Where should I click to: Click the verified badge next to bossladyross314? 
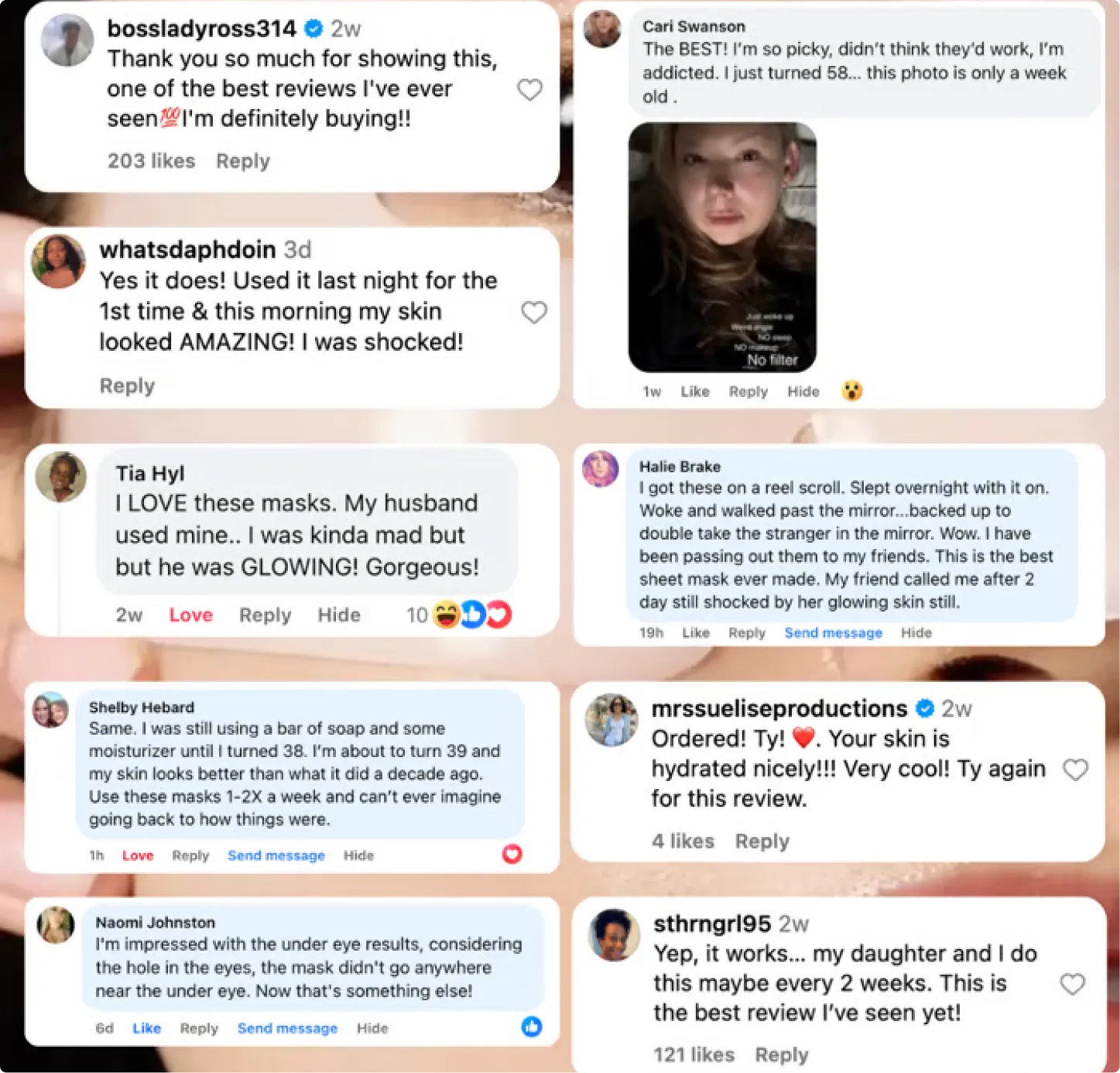[x=313, y=29]
